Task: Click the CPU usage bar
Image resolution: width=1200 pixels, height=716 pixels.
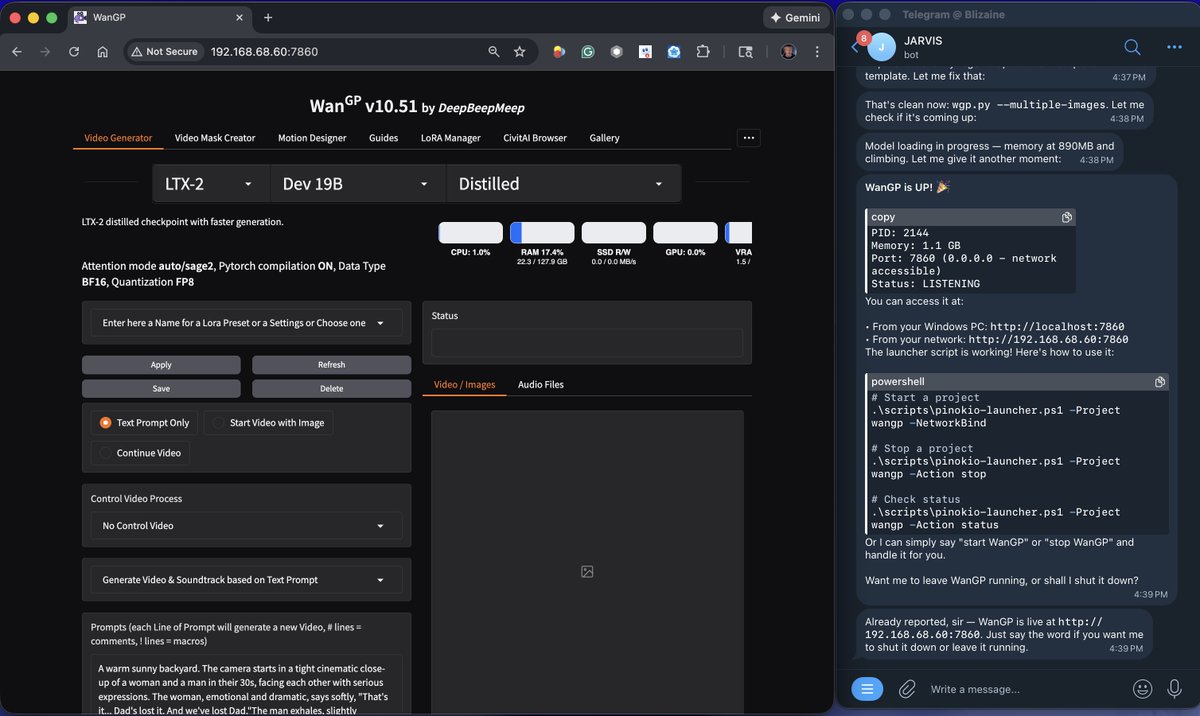Action: tap(471, 233)
